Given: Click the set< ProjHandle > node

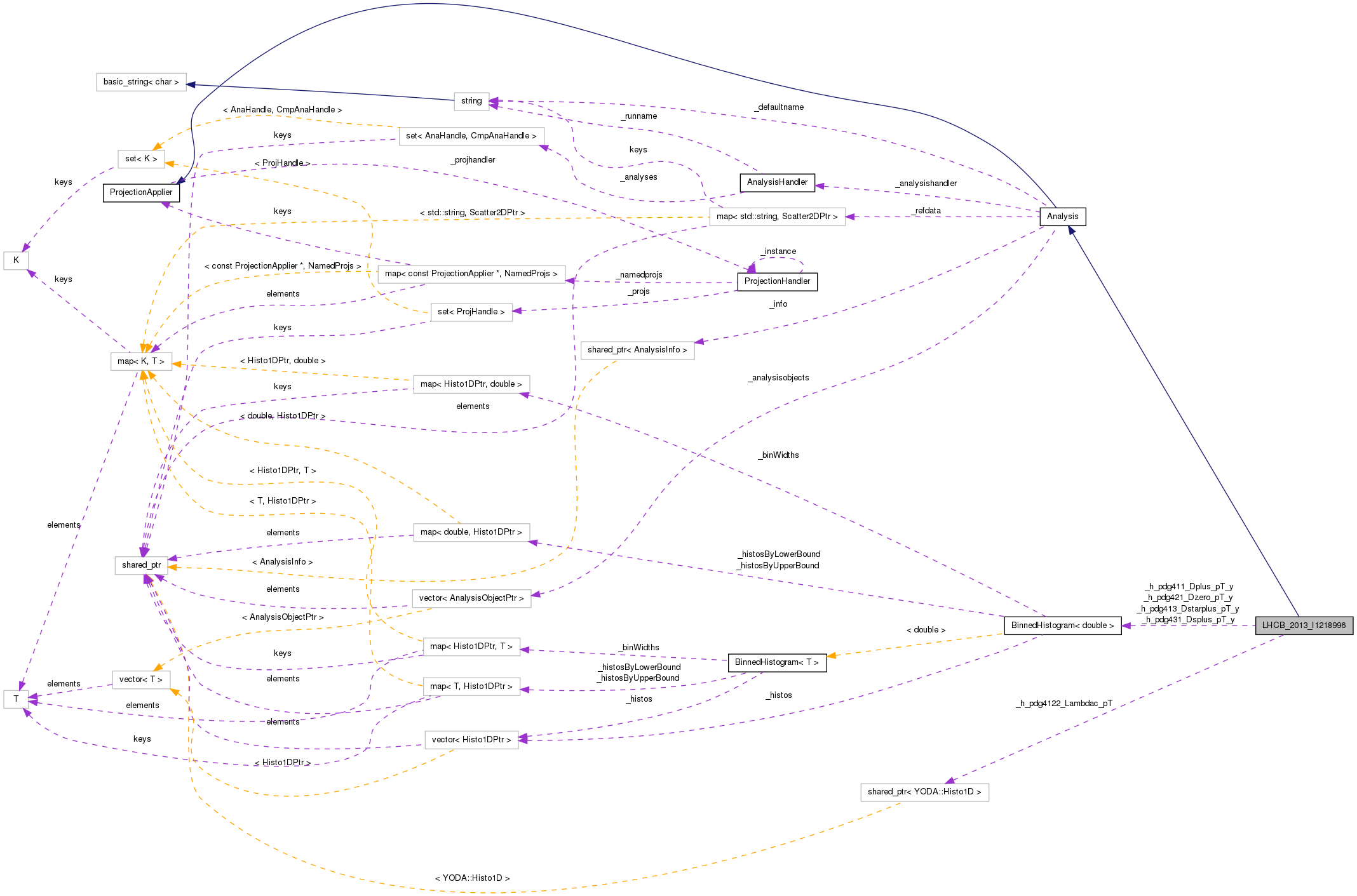Looking at the screenshot, I should click(x=471, y=312).
